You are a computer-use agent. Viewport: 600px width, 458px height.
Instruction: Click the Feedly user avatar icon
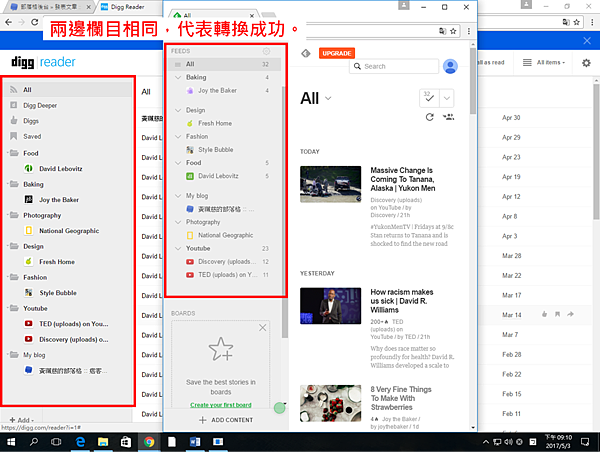pos(450,67)
